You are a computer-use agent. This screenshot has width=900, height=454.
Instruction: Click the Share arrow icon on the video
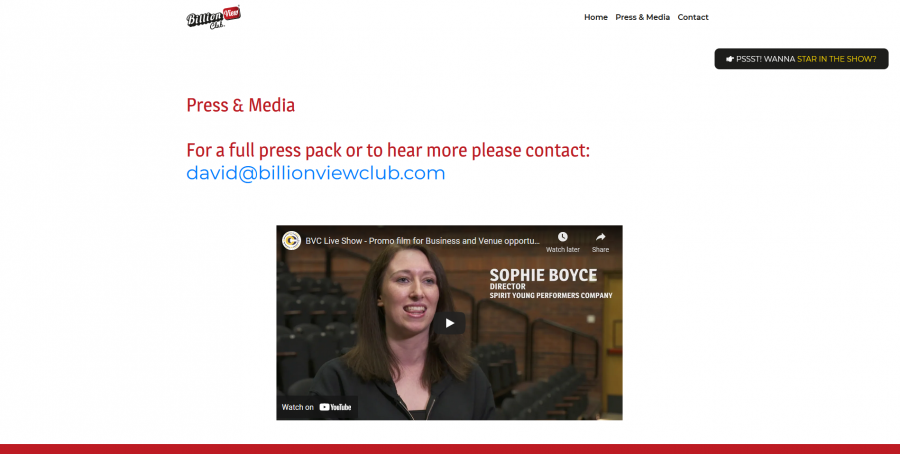pyautogui.click(x=600, y=237)
